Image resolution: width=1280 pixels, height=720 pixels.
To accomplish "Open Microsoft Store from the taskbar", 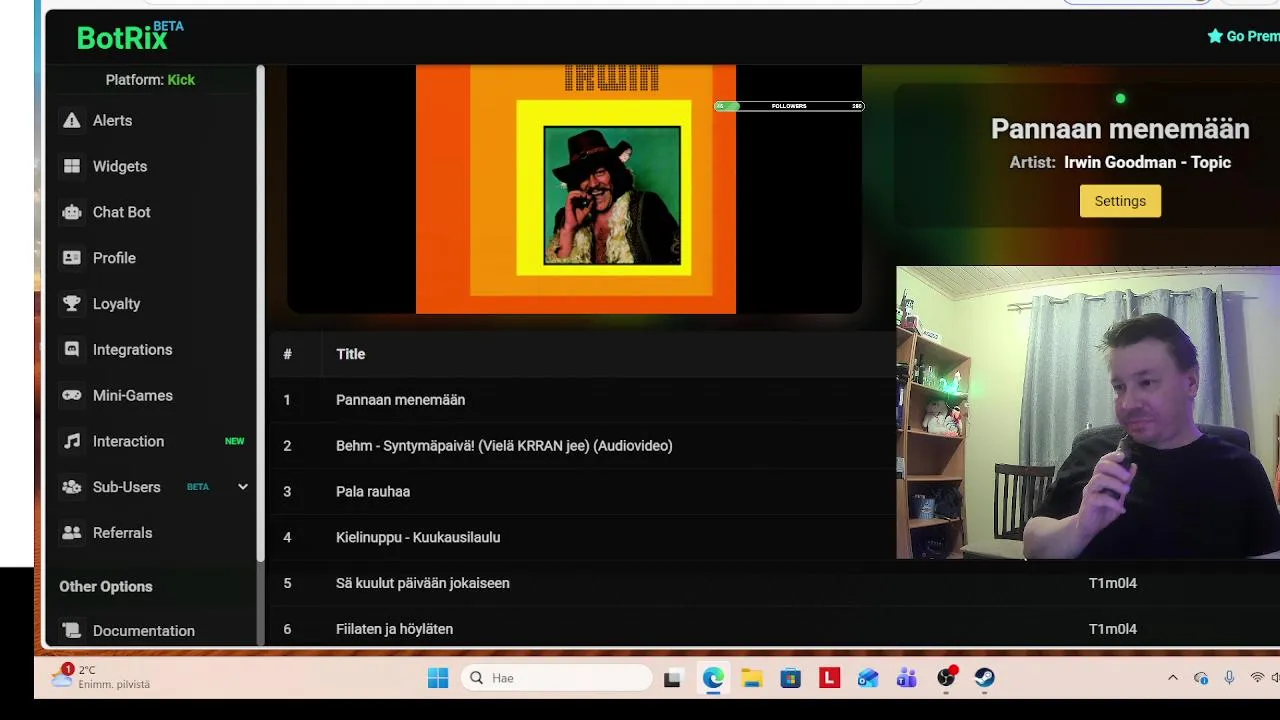I will point(791,678).
